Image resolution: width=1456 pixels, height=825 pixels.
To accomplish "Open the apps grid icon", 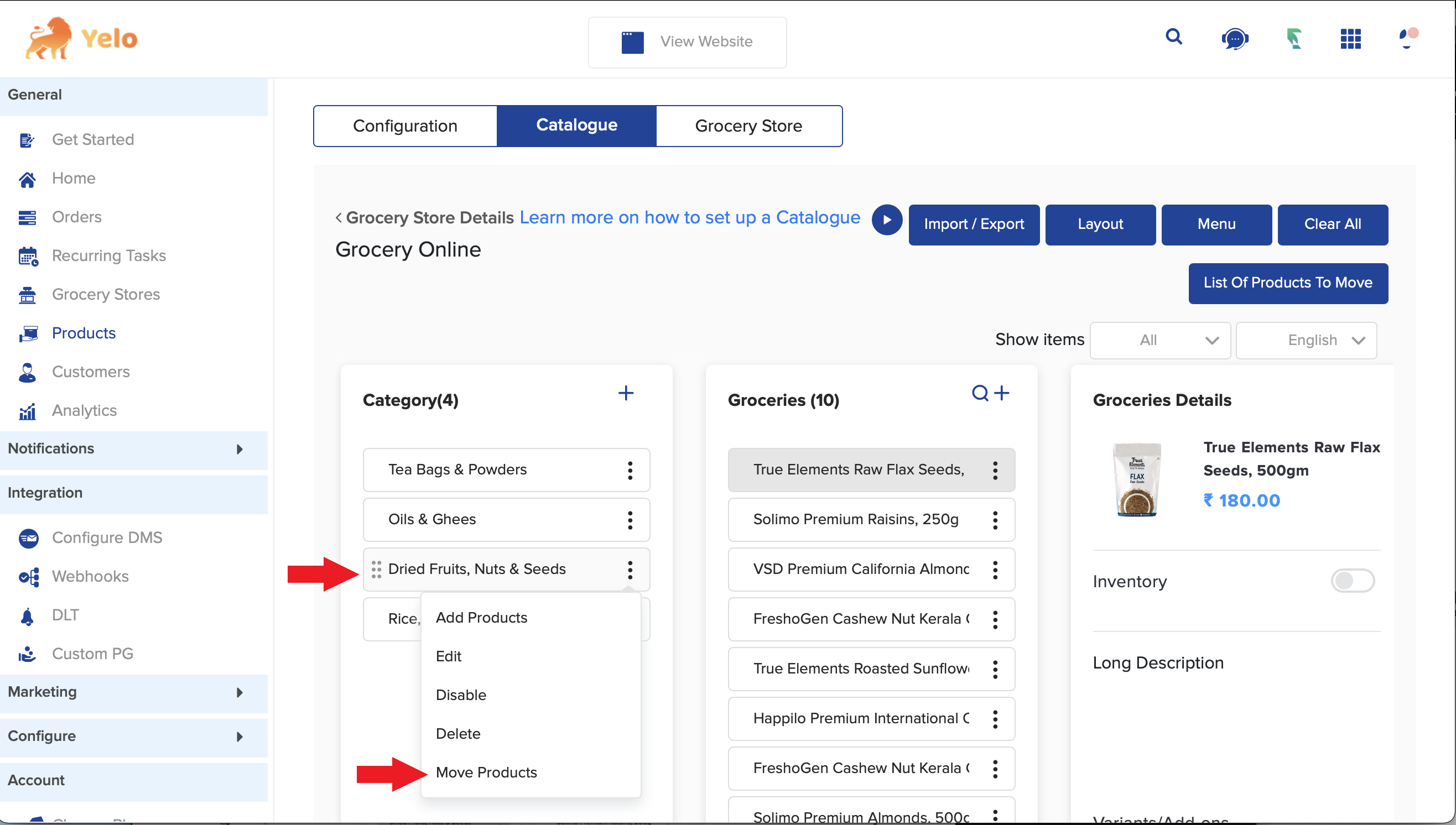I will (1350, 39).
